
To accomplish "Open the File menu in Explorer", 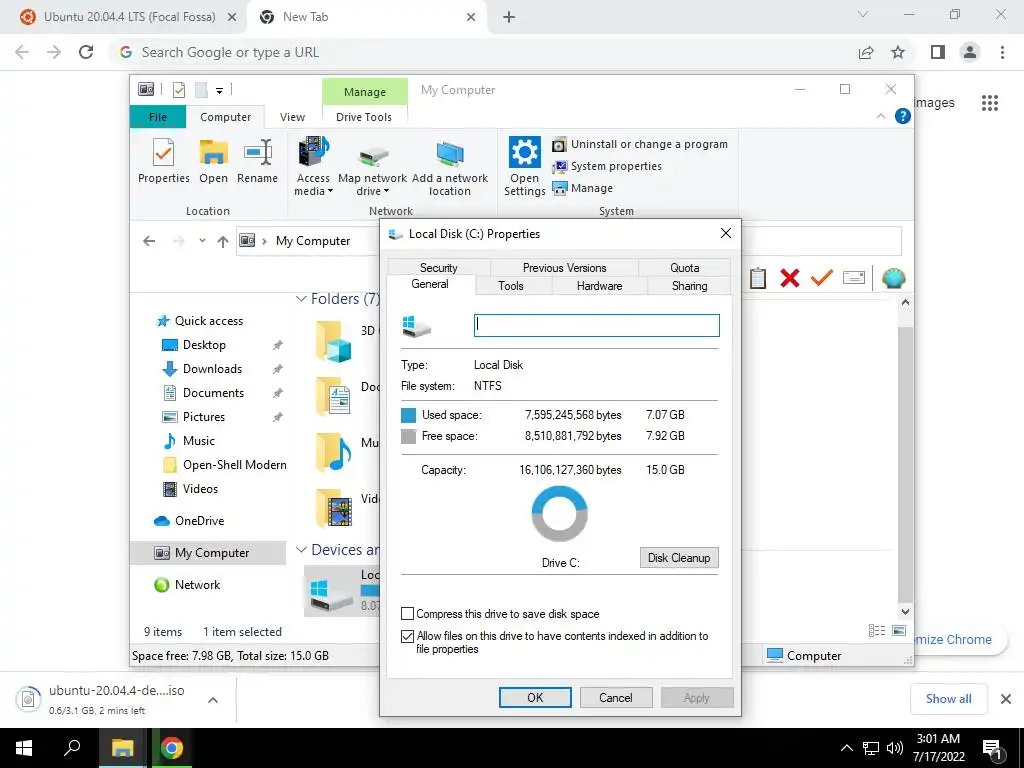I will 158,117.
